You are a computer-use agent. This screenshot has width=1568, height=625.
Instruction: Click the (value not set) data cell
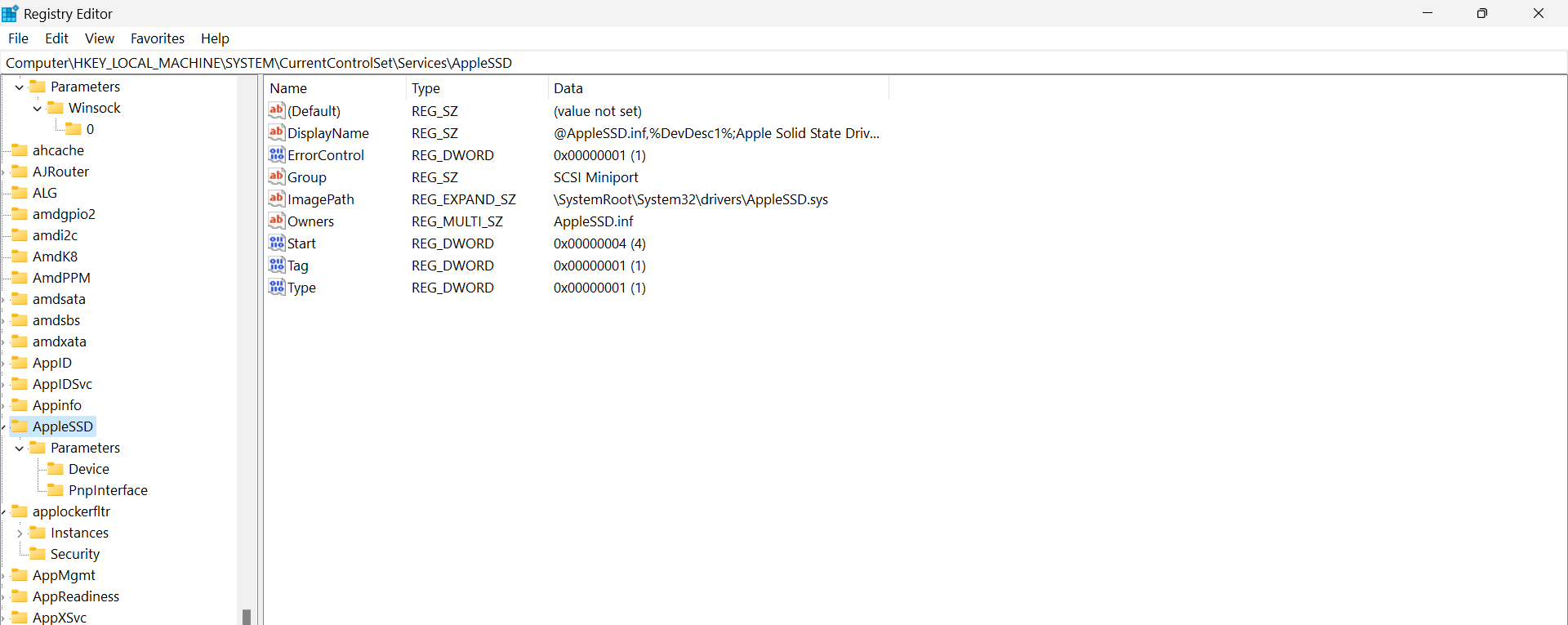tap(598, 111)
